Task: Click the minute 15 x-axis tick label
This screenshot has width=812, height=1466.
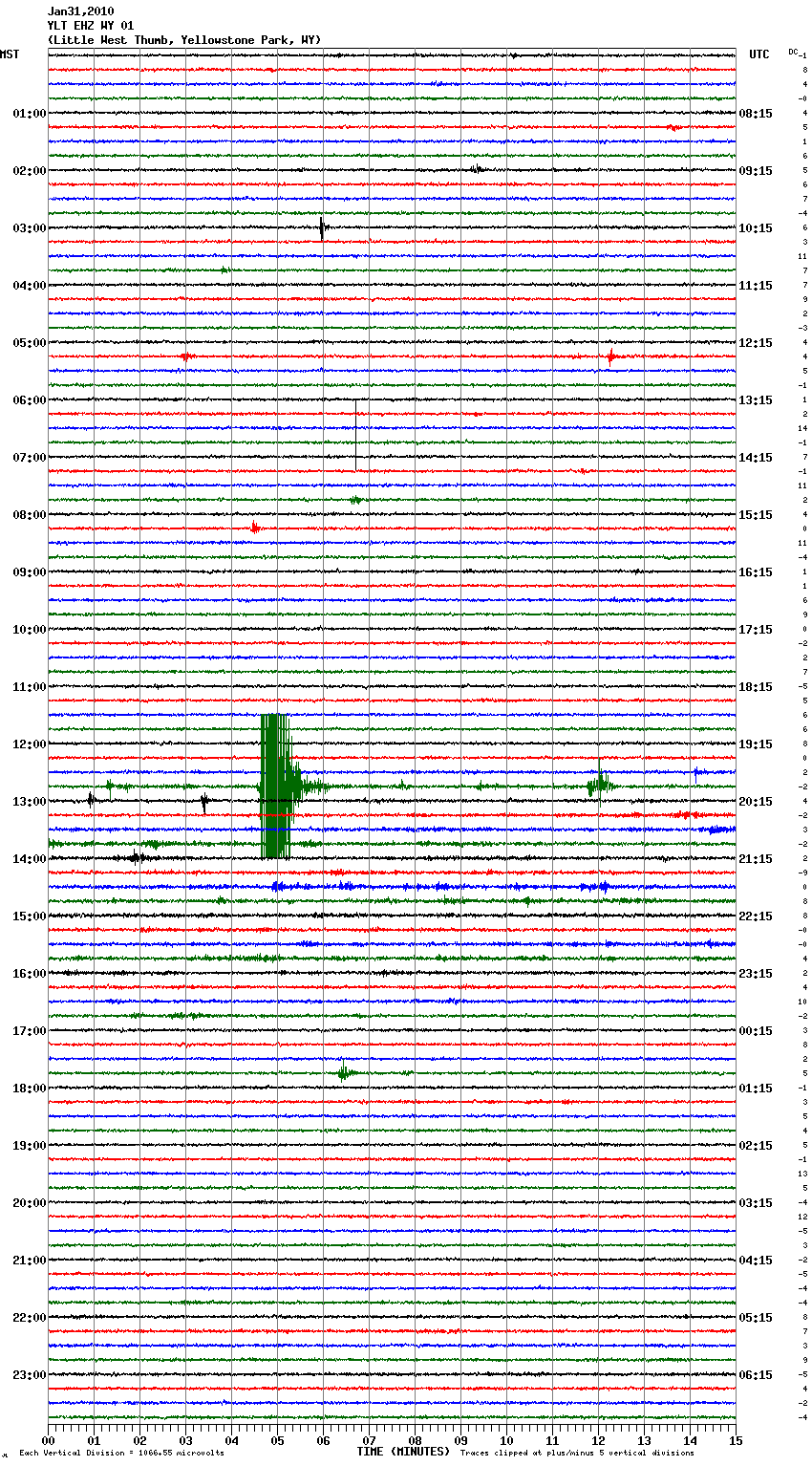Action: pos(736,1440)
